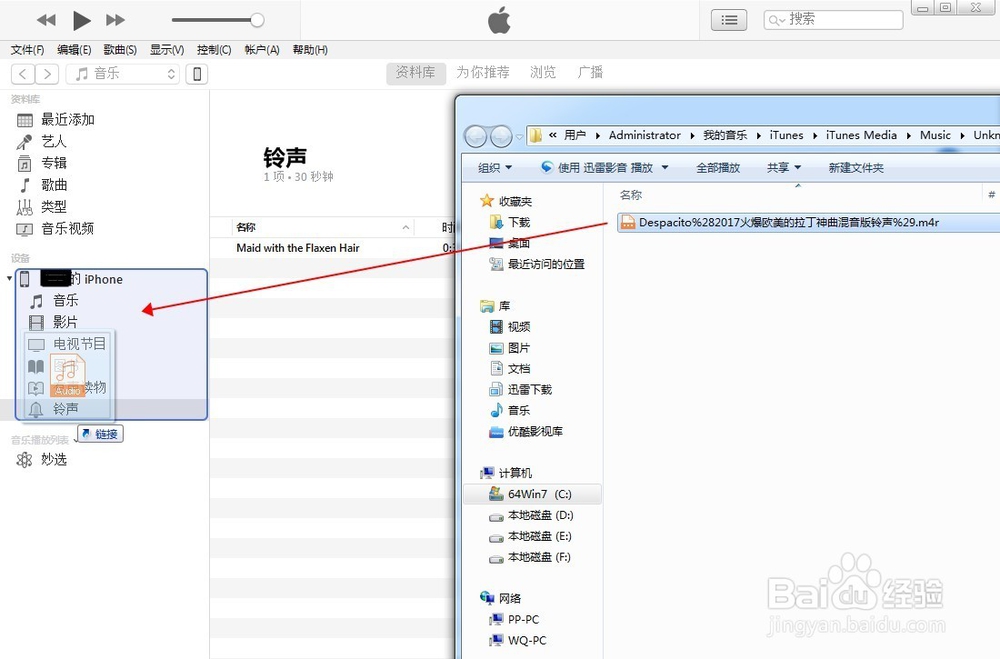Image resolution: width=1000 pixels, height=659 pixels.
Task: Open 铃声 under the iPhone device
Action: click(66, 409)
